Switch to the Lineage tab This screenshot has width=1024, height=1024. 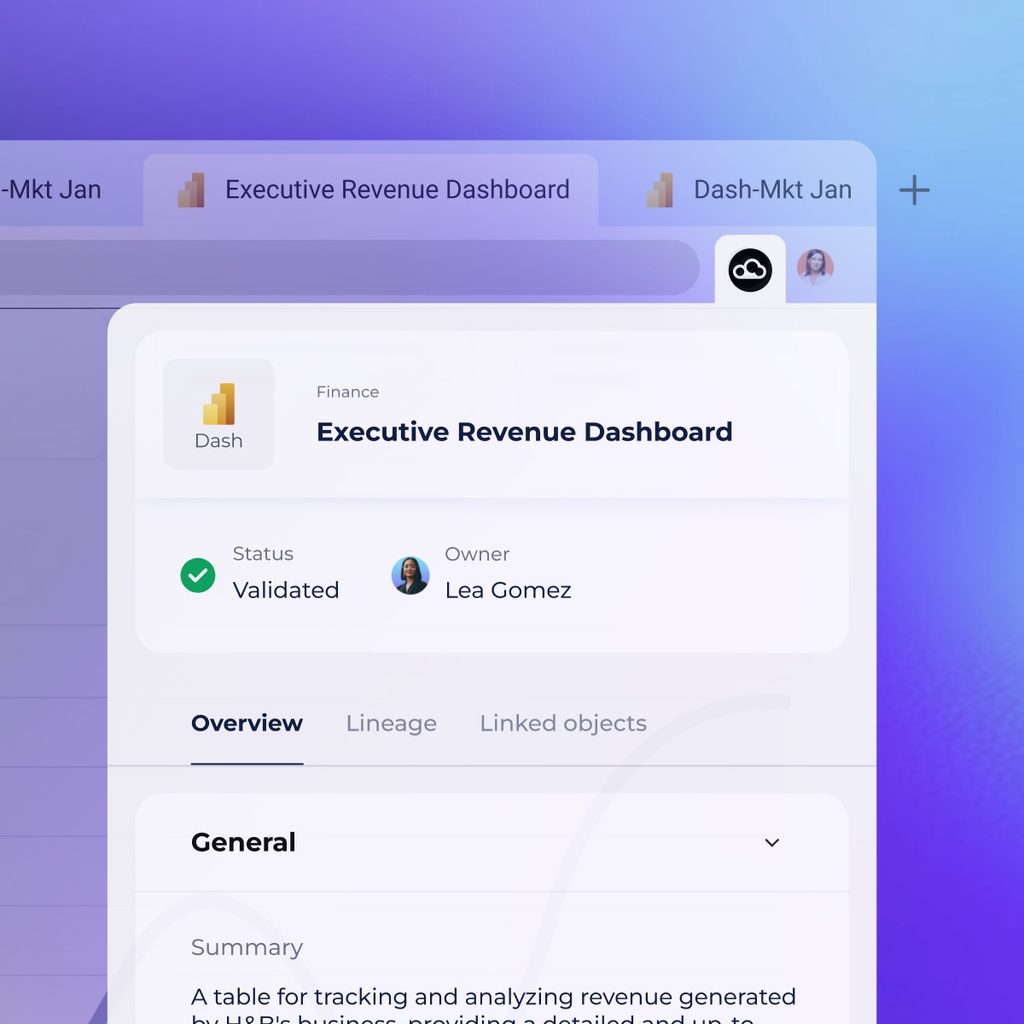[391, 724]
